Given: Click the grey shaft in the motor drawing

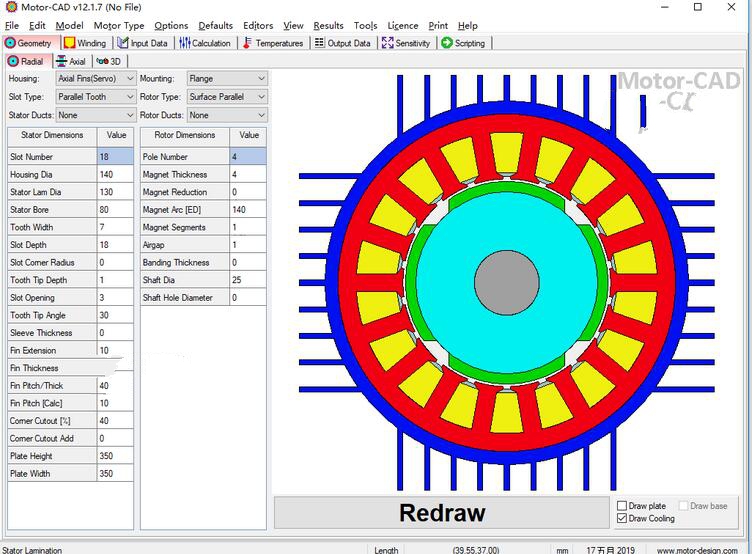Looking at the screenshot, I should click(507, 283).
